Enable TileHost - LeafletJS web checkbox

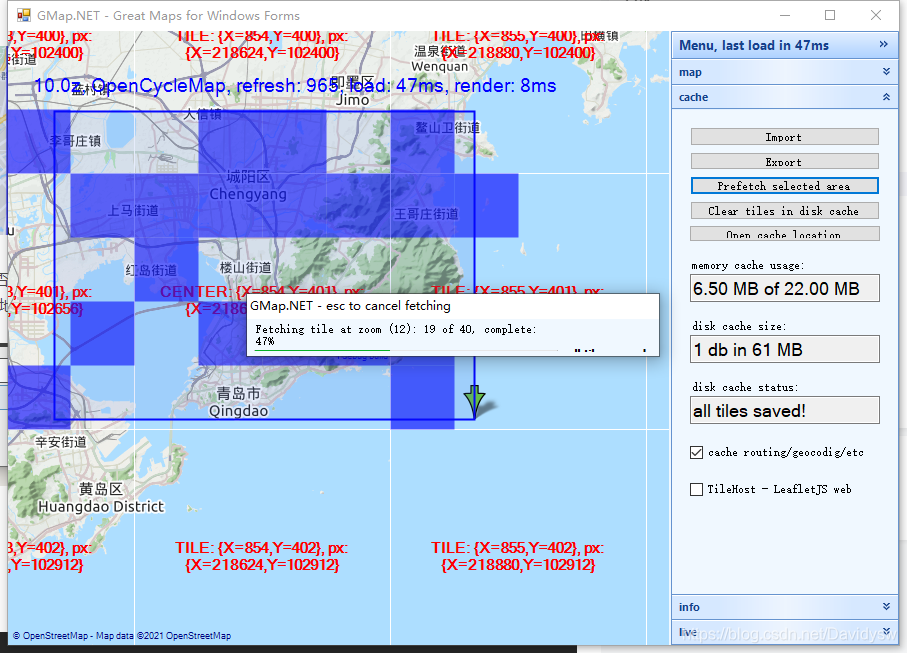click(x=696, y=489)
